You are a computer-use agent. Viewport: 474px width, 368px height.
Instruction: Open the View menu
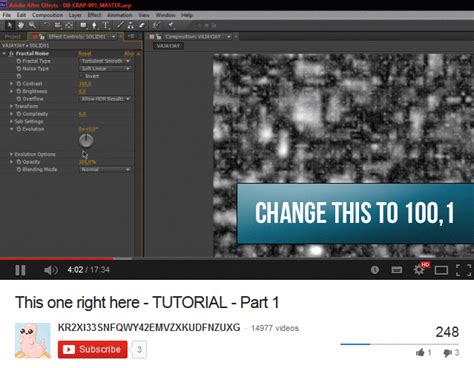[x=144, y=15]
